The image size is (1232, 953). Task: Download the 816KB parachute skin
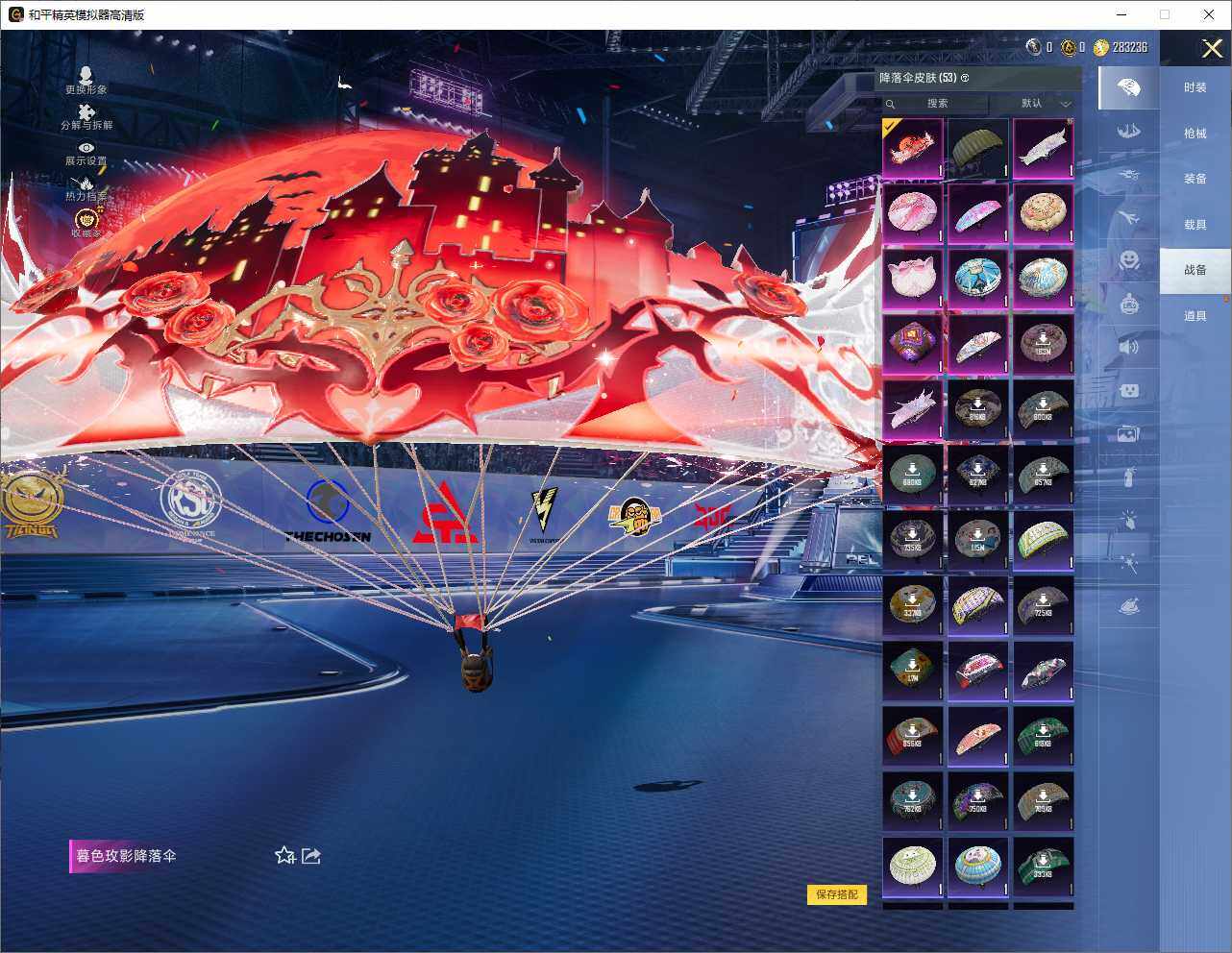click(978, 410)
